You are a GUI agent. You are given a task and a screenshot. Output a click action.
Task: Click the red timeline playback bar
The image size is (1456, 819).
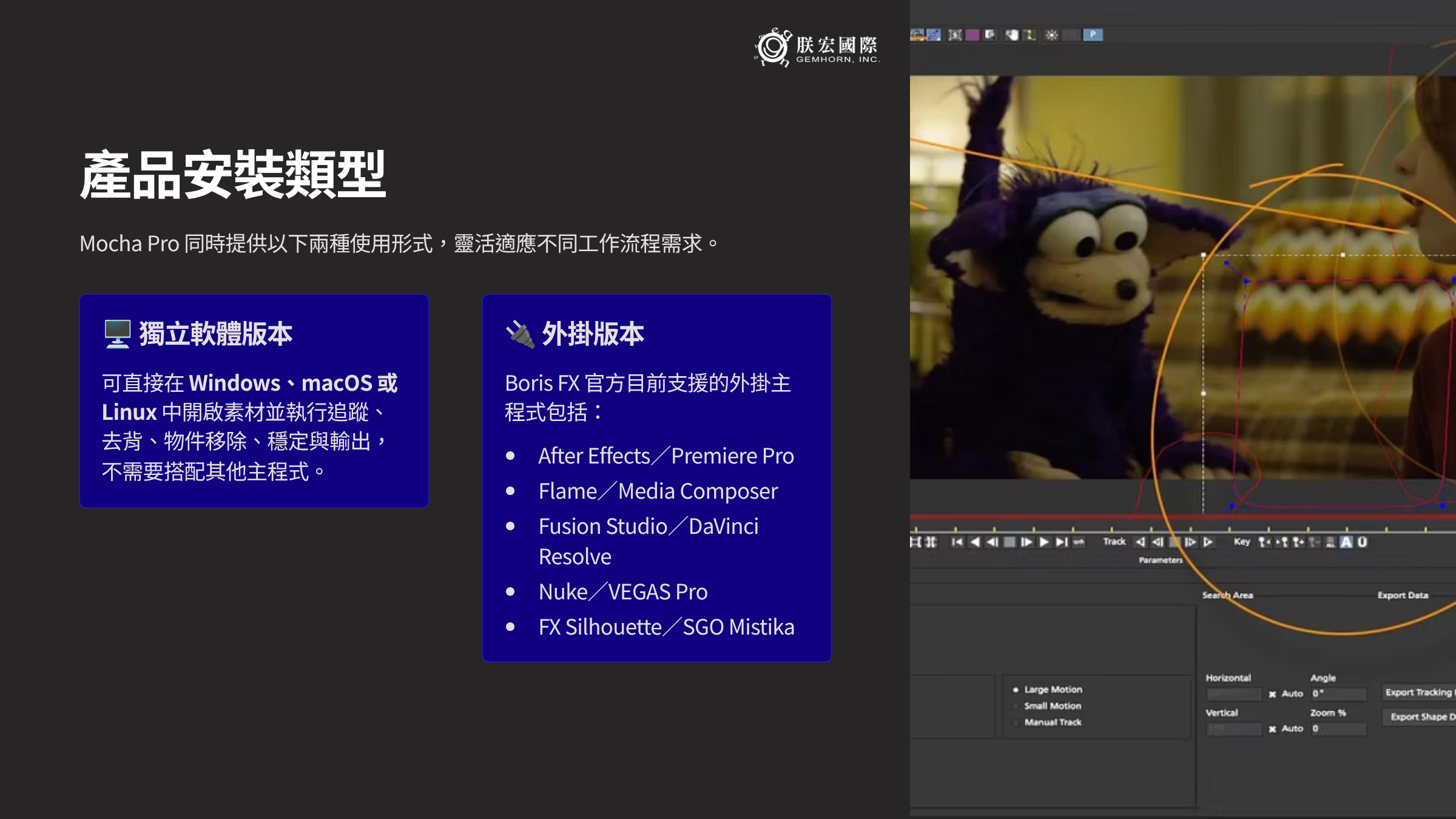pyautogui.click(x=1183, y=517)
